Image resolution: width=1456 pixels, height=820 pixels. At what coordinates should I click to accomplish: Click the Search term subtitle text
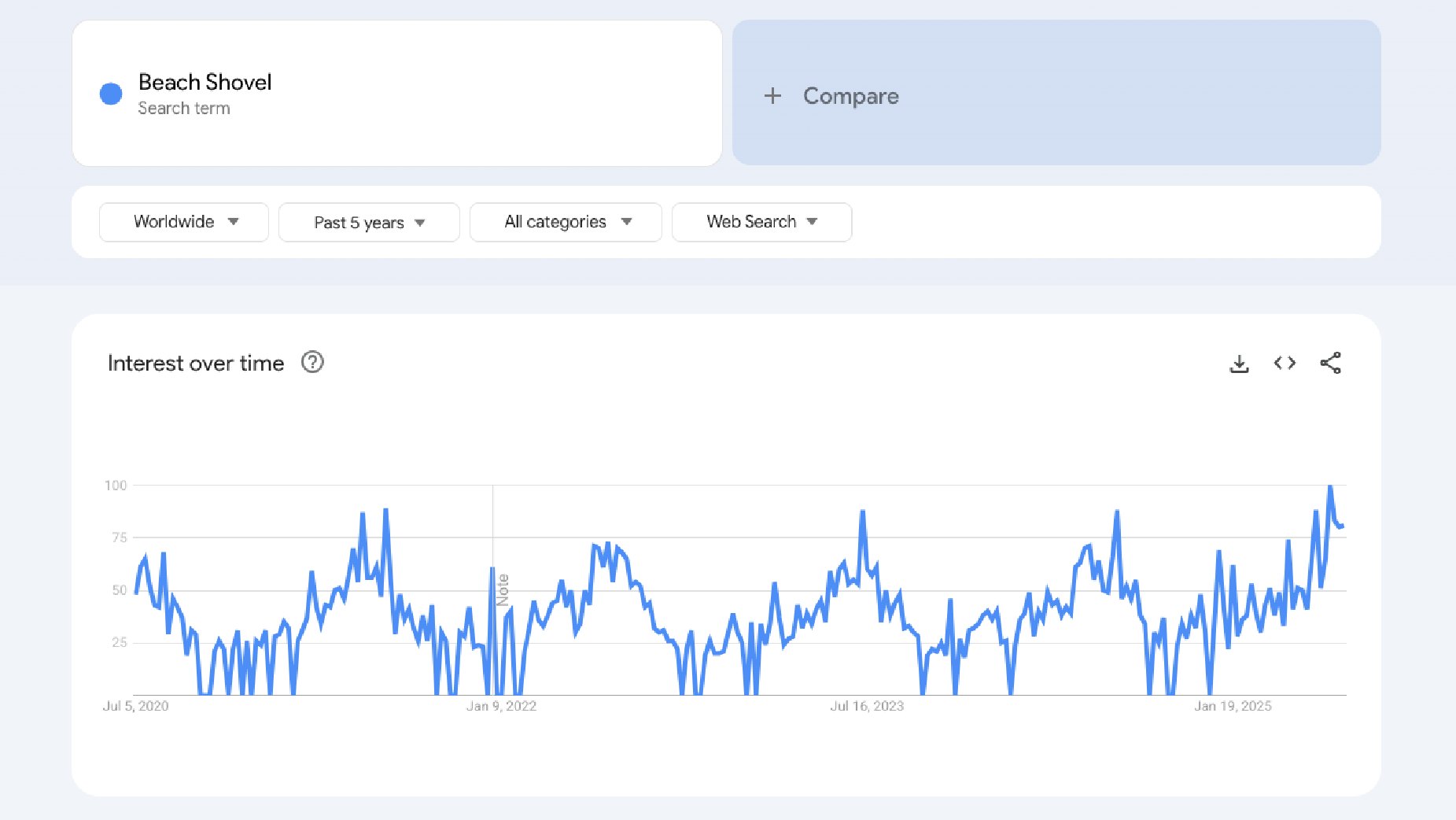click(x=184, y=109)
